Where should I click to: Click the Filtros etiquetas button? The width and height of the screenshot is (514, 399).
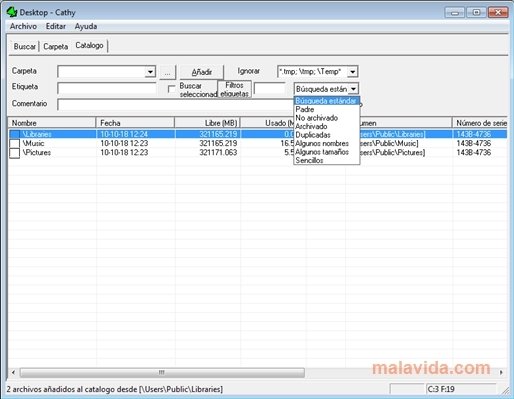(234, 89)
